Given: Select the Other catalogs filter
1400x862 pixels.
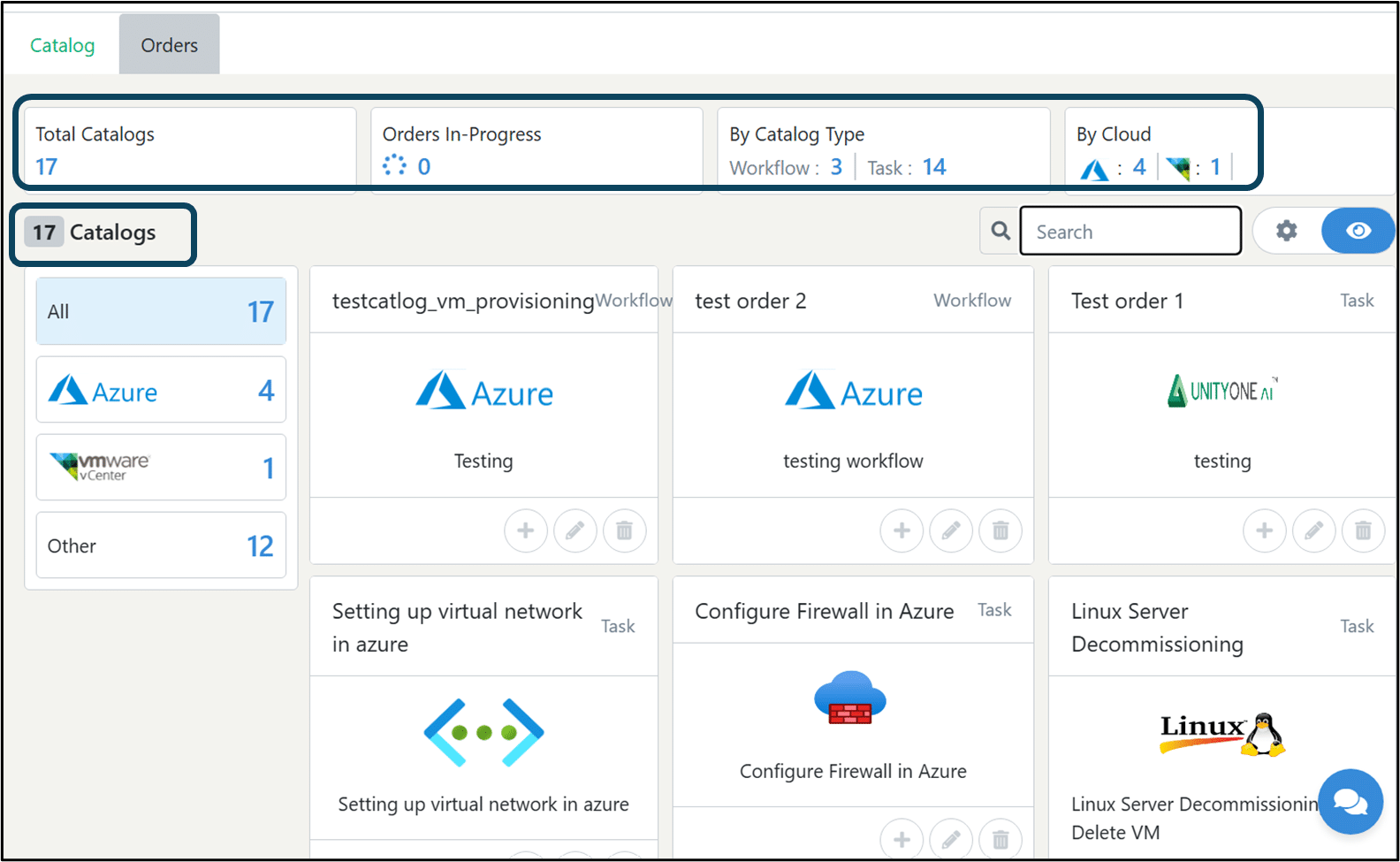Looking at the screenshot, I should point(161,545).
